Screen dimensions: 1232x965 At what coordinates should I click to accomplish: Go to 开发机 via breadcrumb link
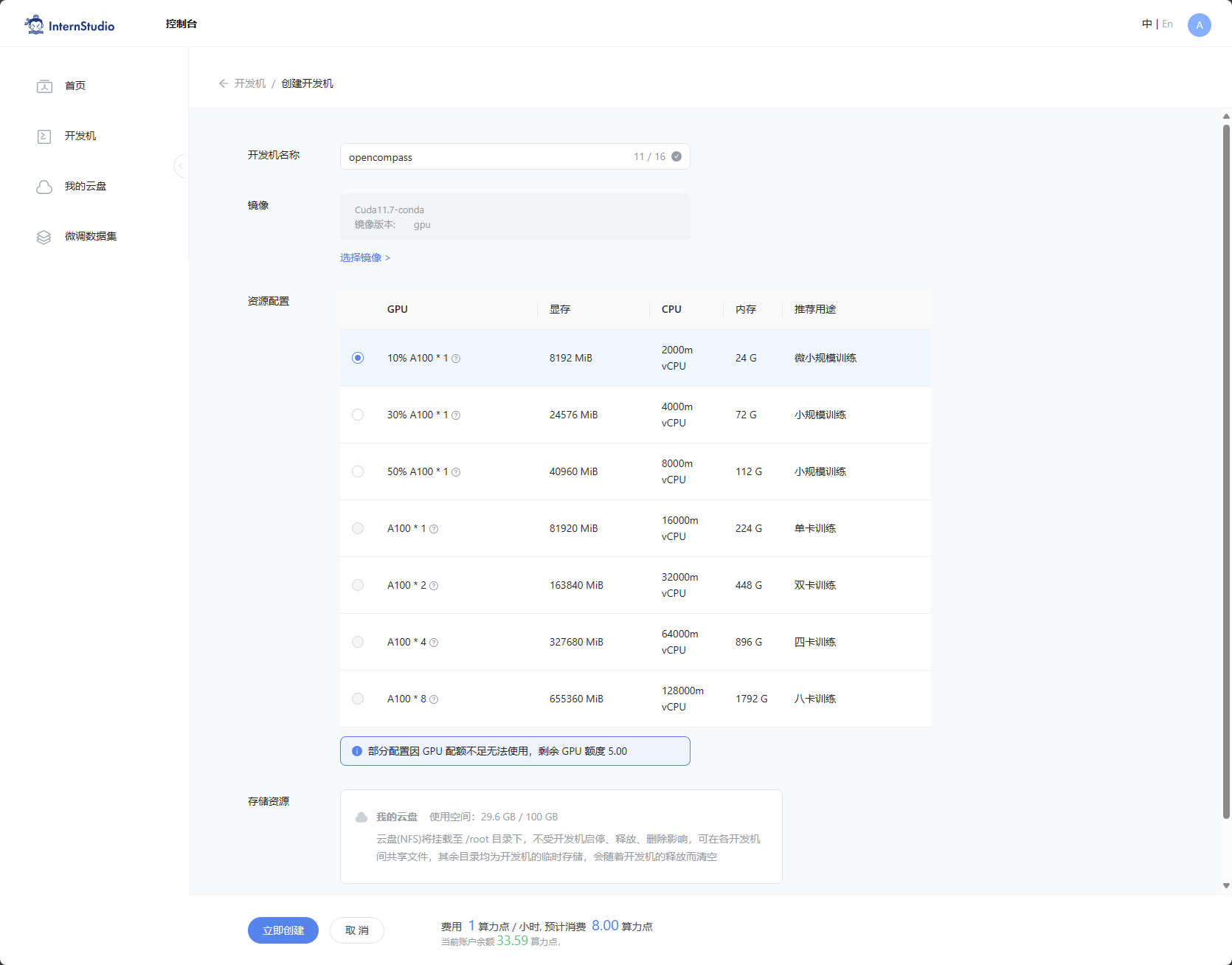pyautogui.click(x=250, y=83)
